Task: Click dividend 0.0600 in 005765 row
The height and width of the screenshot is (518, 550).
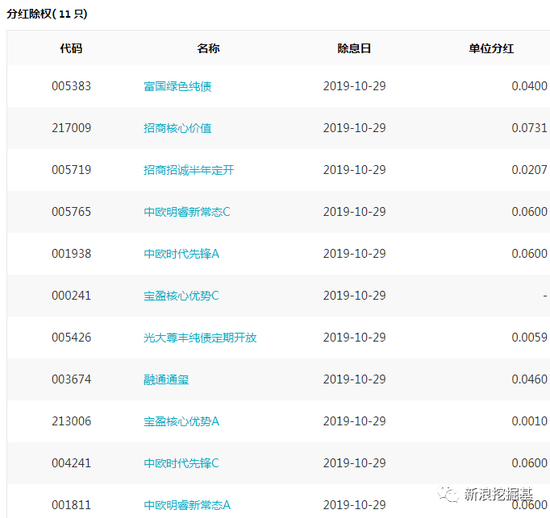Action: 529,212
